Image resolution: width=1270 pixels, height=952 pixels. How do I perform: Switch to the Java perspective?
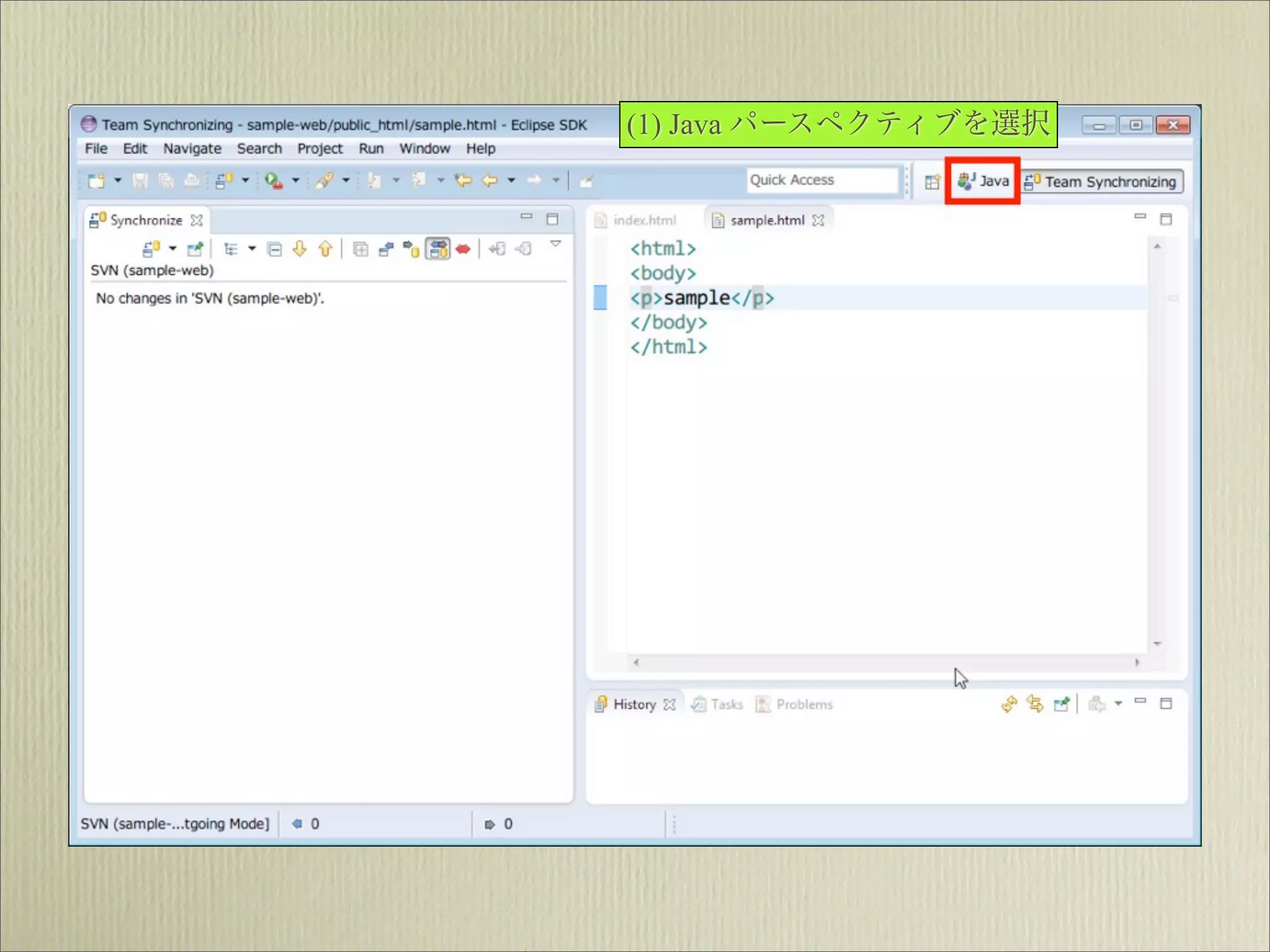coord(984,181)
